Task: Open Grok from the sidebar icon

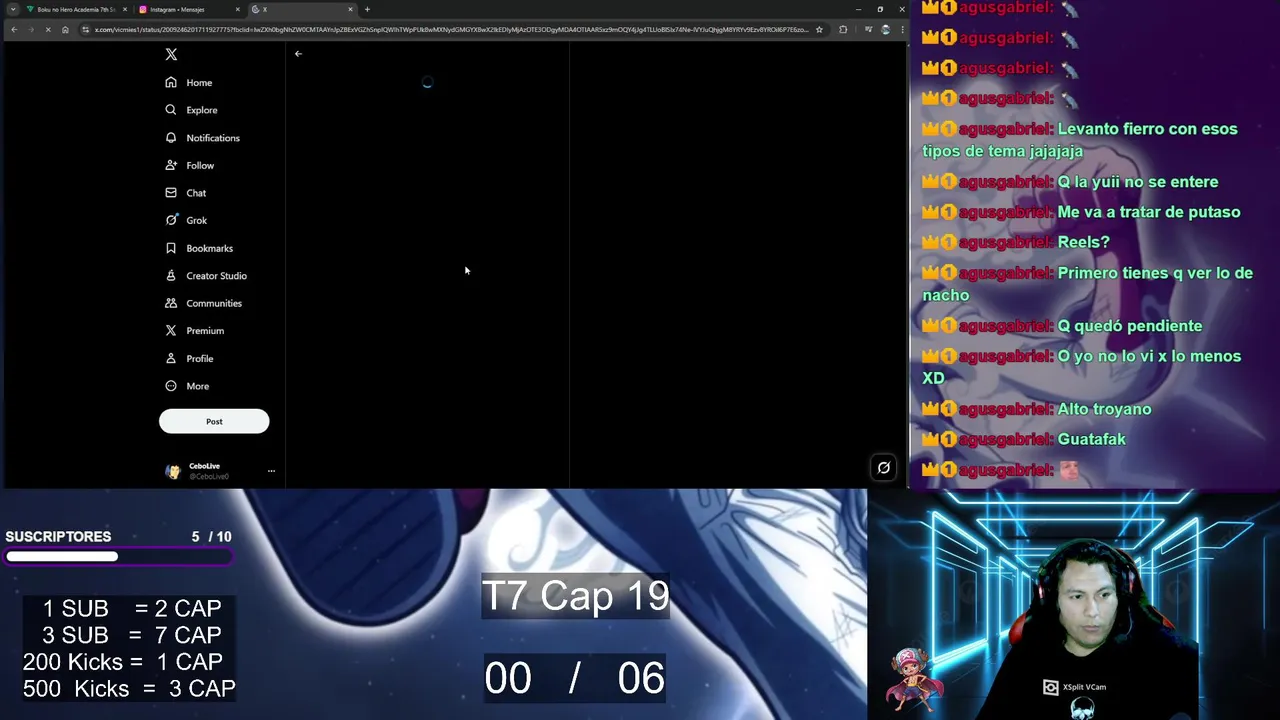Action: (171, 220)
